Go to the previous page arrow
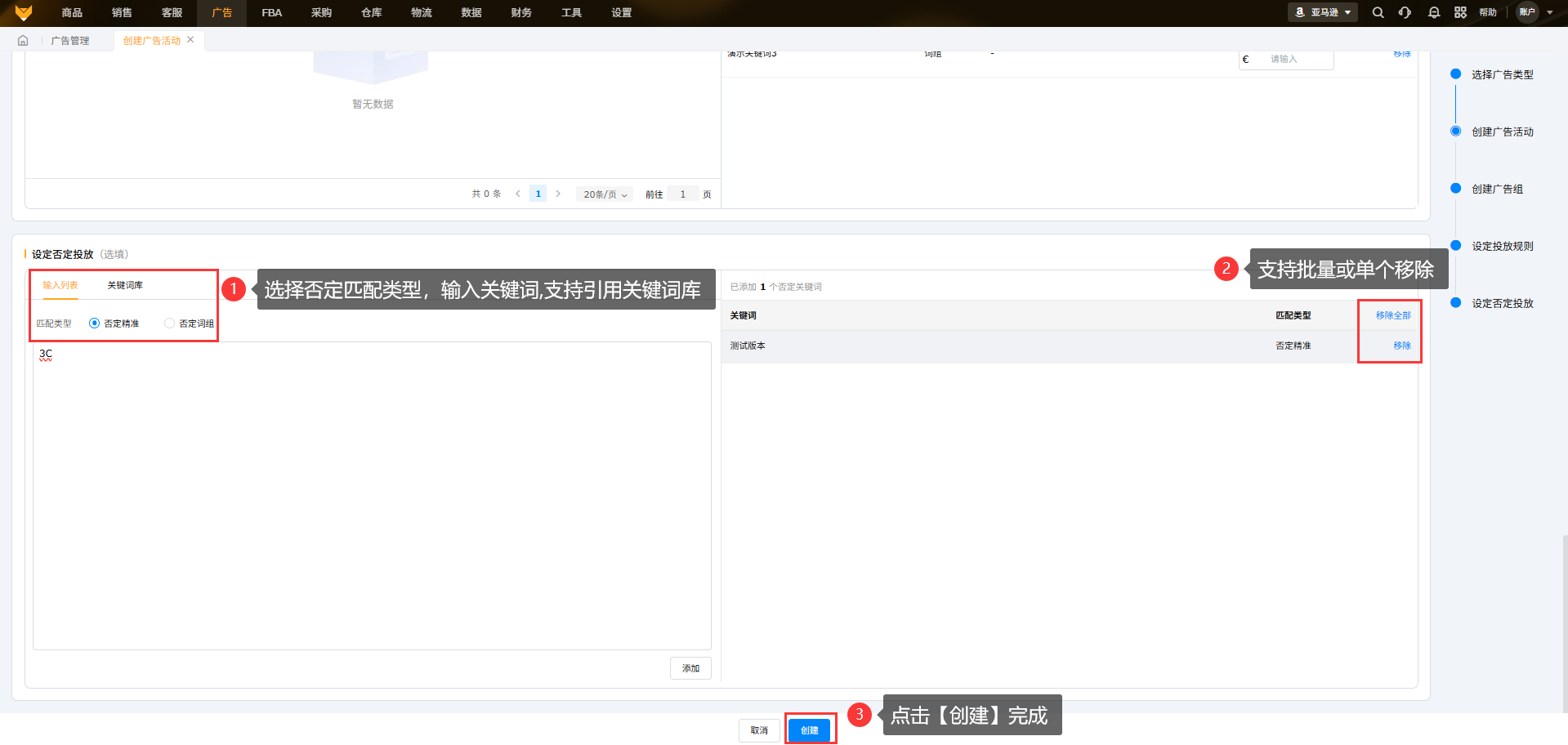This screenshot has height=745, width=1568. 518,194
